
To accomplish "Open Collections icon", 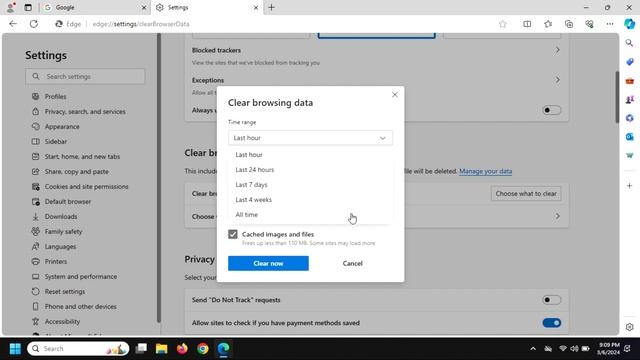I will 569,24.
